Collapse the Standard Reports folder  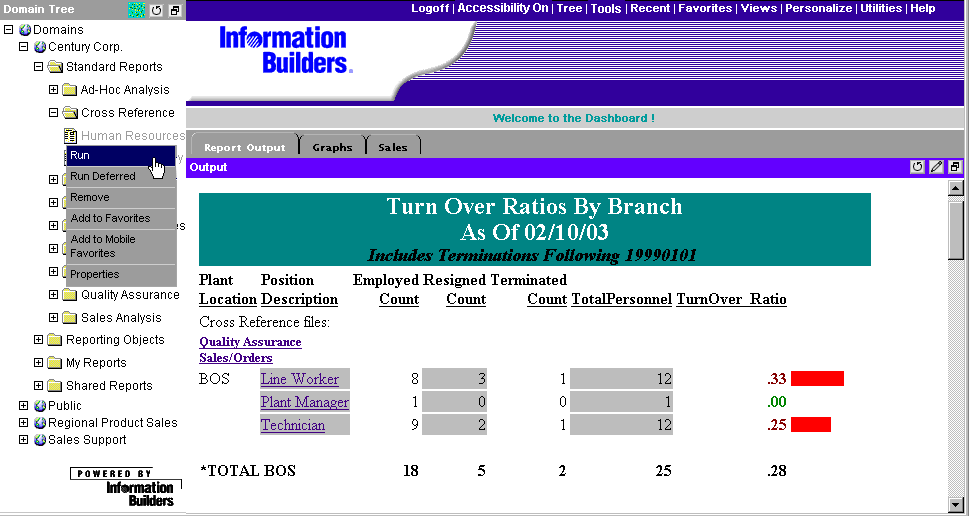click(x=38, y=66)
